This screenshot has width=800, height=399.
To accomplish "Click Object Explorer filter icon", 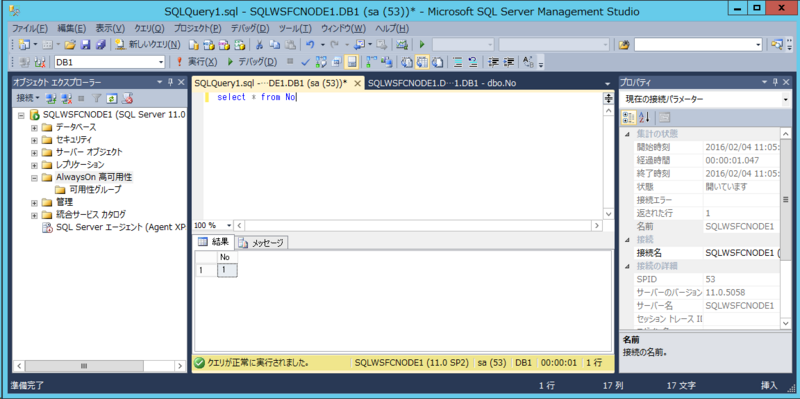I will point(96,97).
